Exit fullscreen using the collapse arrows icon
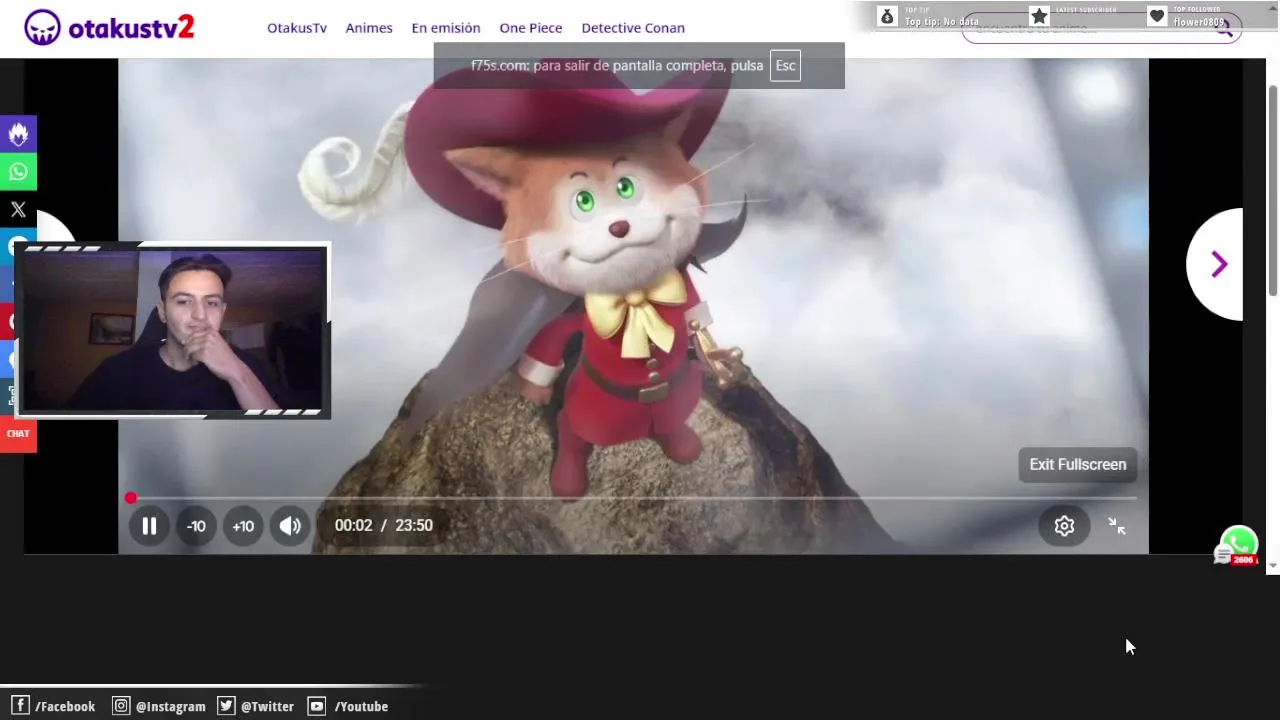Screen dimensions: 1280x720 point(1117,526)
